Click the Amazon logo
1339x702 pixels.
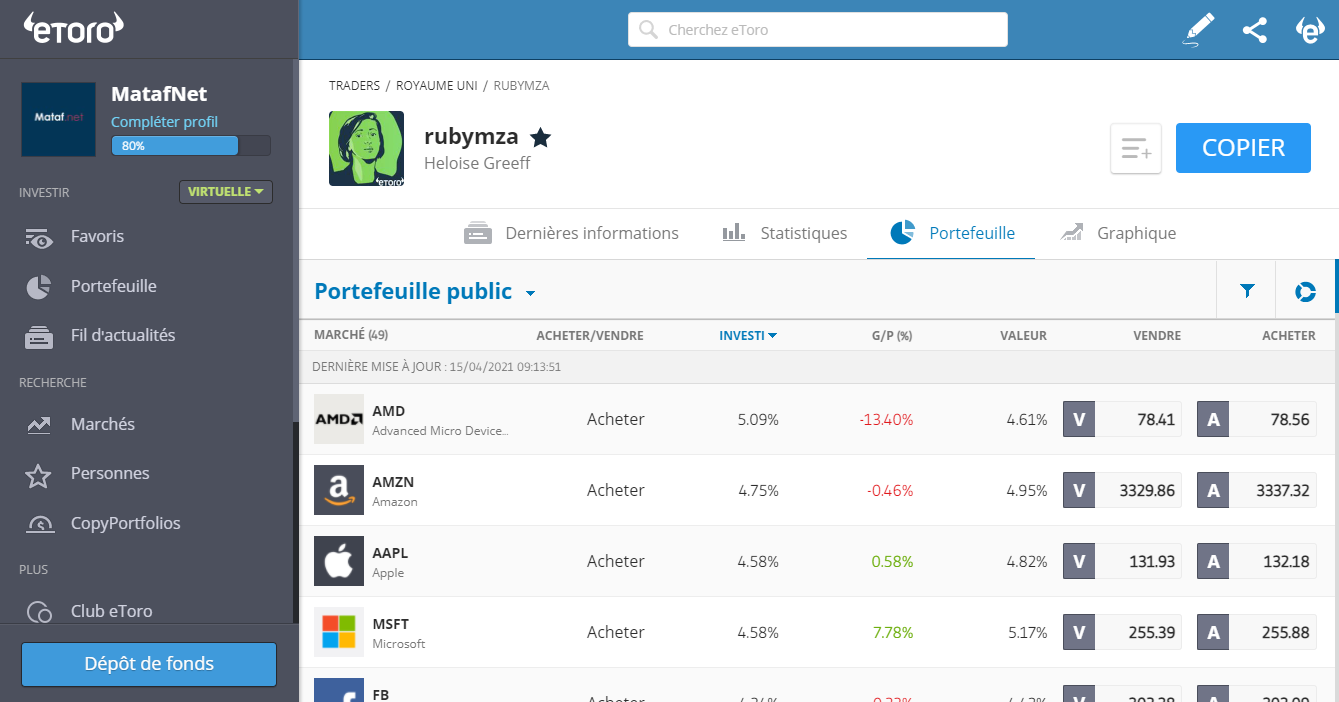point(339,490)
